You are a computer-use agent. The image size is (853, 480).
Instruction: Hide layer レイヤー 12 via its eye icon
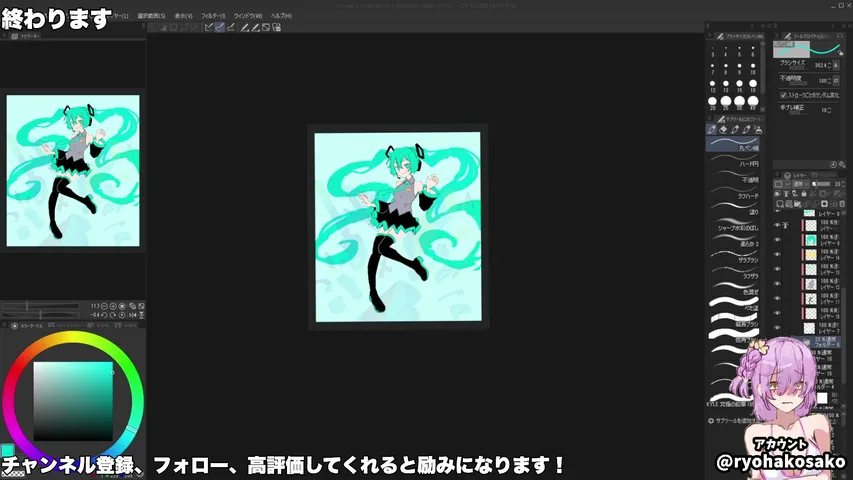pos(777,284)
